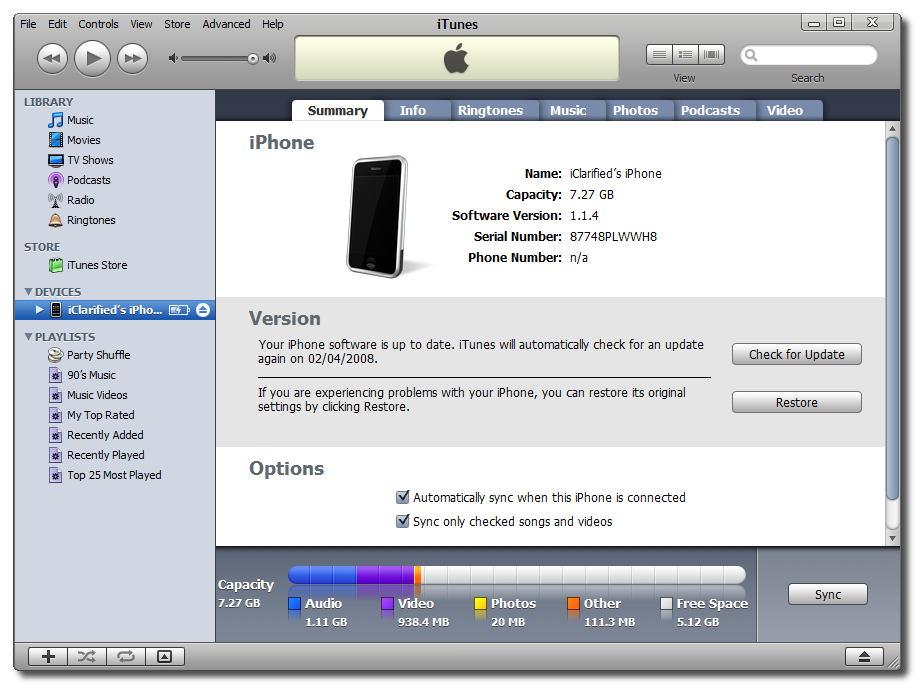Toggle repeat in the bottom bar
Screen dimensions: 916x685
(x=126, y=657)
